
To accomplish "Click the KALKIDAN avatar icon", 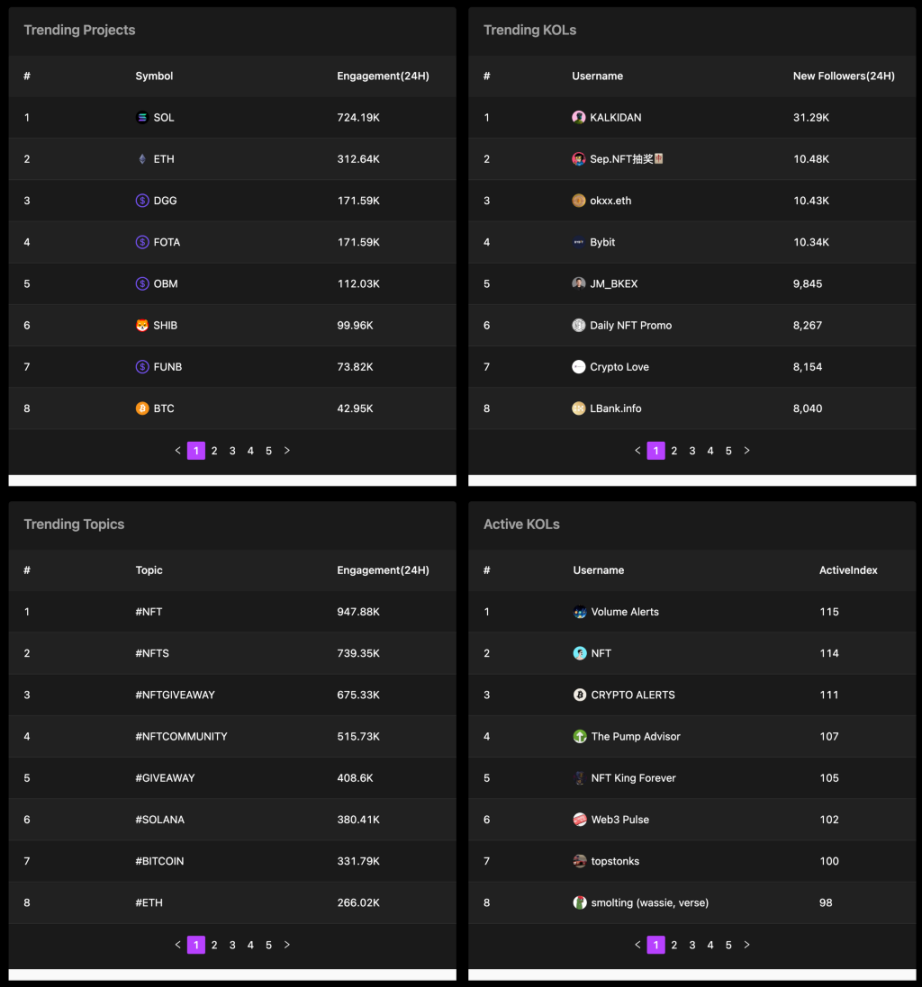I will point(578,118).
